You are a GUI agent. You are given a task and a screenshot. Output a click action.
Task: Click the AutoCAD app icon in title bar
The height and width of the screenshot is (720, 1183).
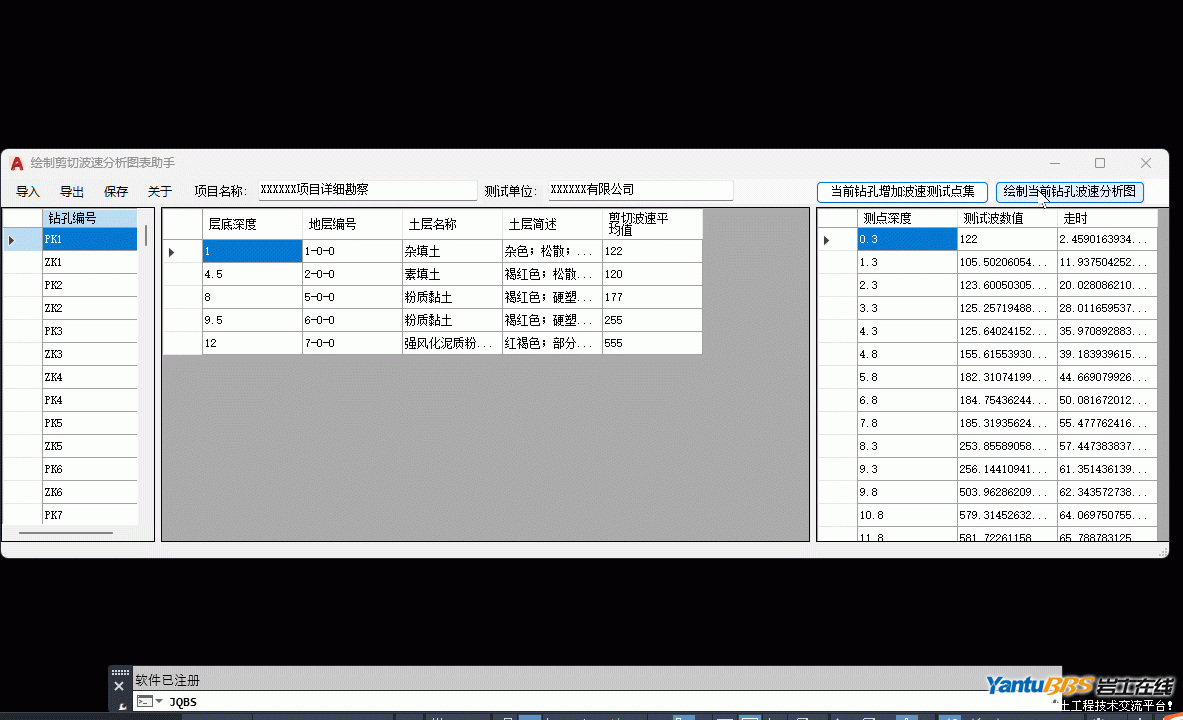click(17, 163)
